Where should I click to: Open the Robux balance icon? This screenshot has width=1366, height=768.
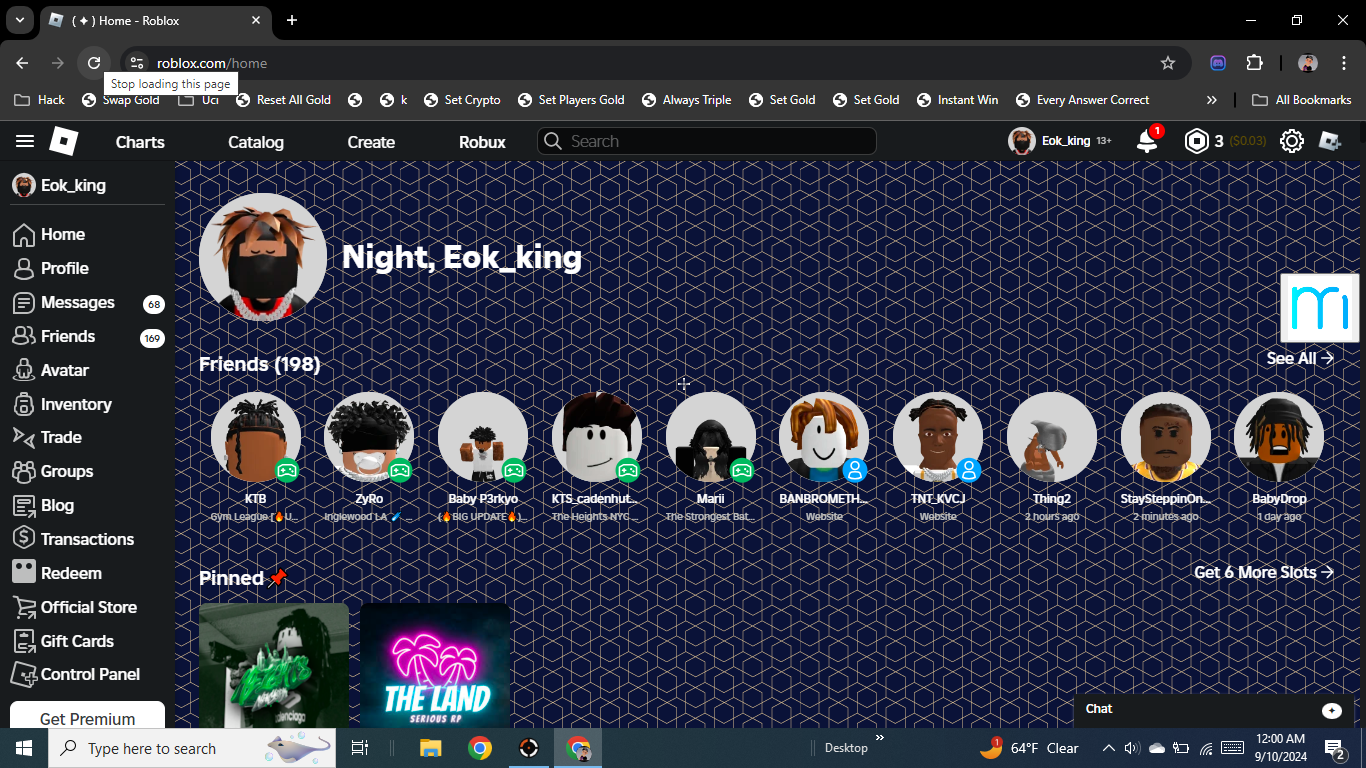pyautogui.click(x=1196, y=141)
